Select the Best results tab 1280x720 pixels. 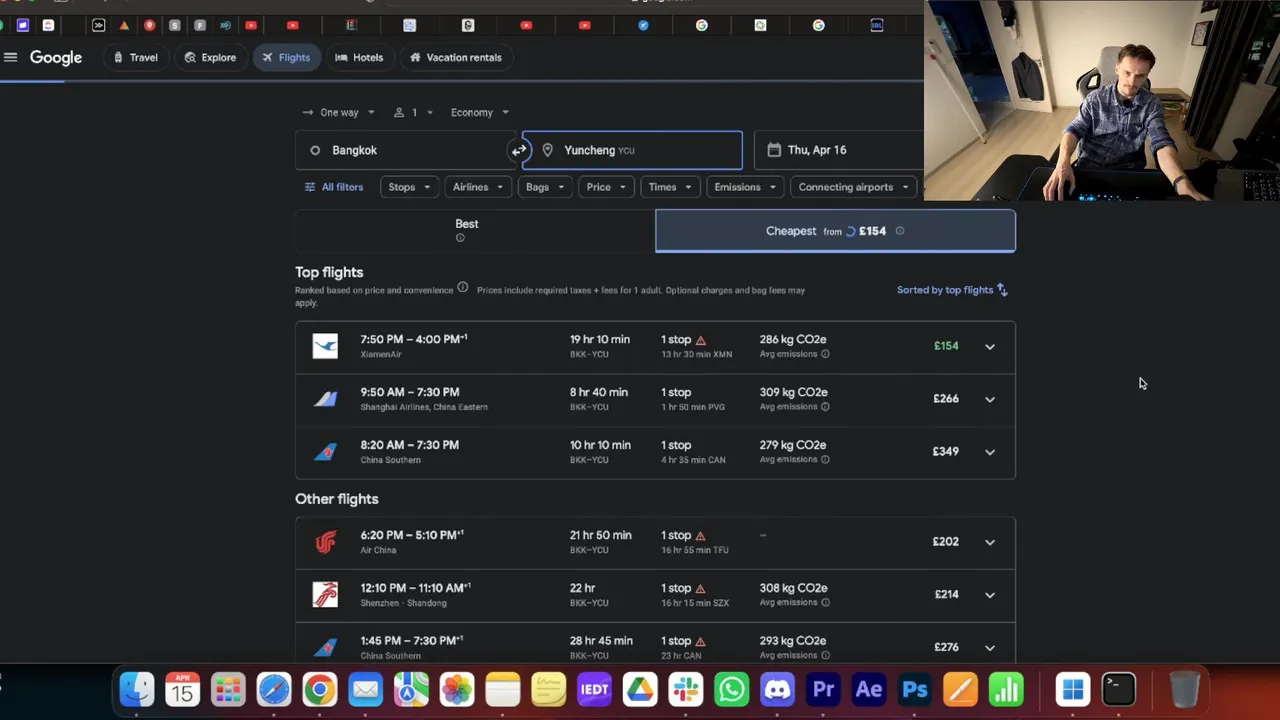click(x=475, y=231)
